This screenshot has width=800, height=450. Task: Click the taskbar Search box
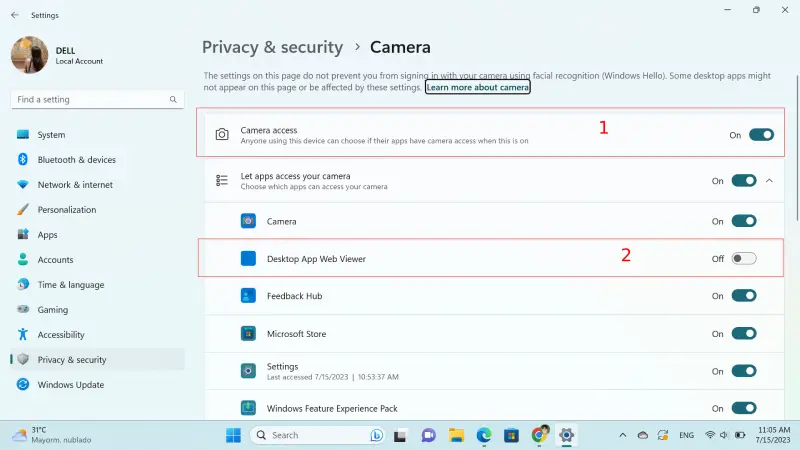tap(317, 435)
